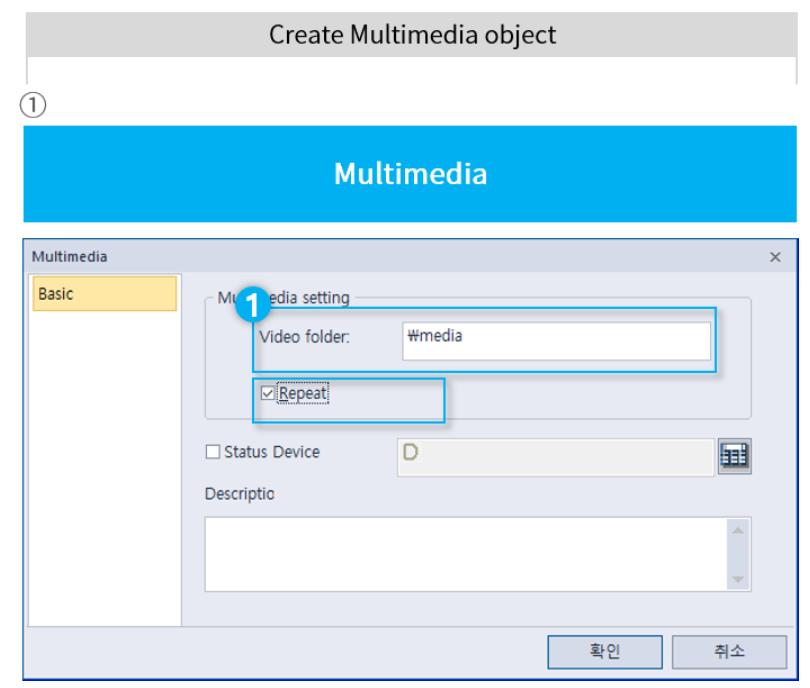This screenshot has height=688, width=810.
Task: Uncheck the Repeat option
Action: [267, 393]
